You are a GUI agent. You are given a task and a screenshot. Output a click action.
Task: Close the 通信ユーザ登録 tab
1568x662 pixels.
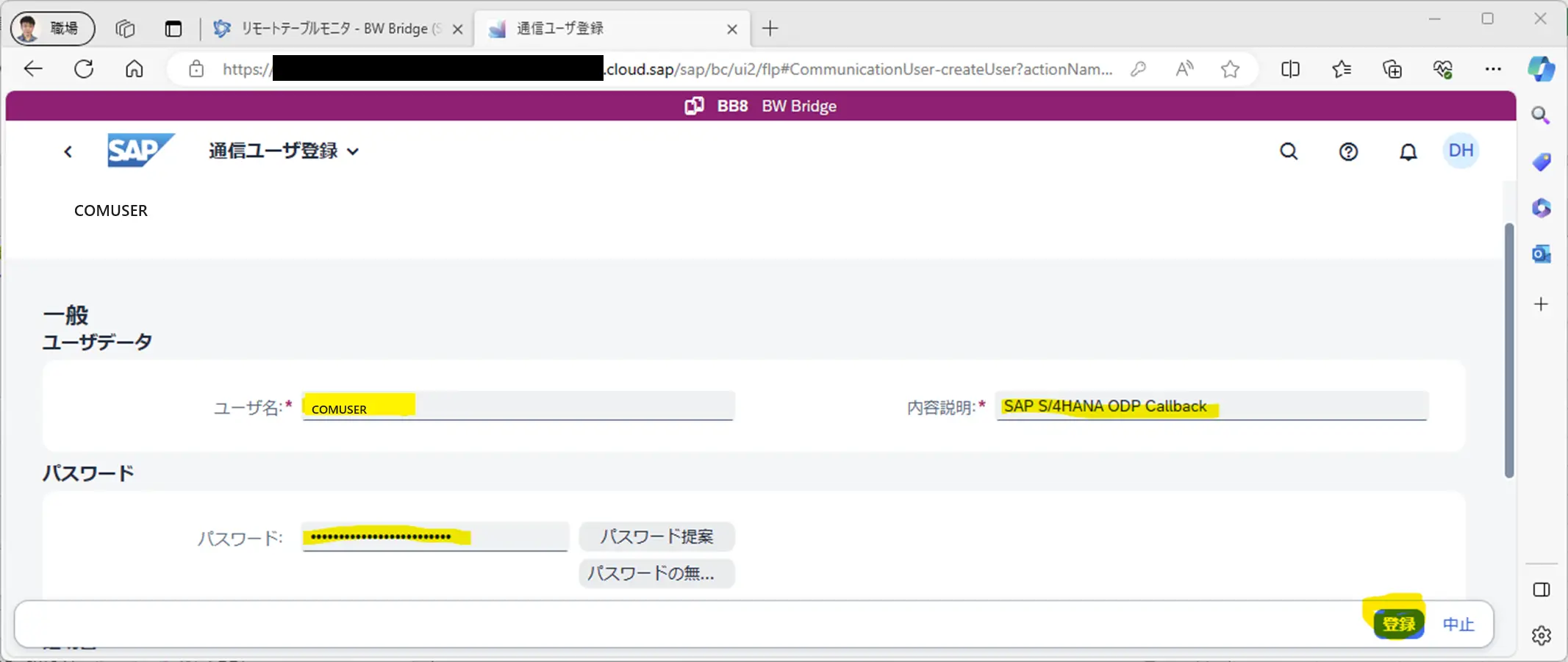732,29
